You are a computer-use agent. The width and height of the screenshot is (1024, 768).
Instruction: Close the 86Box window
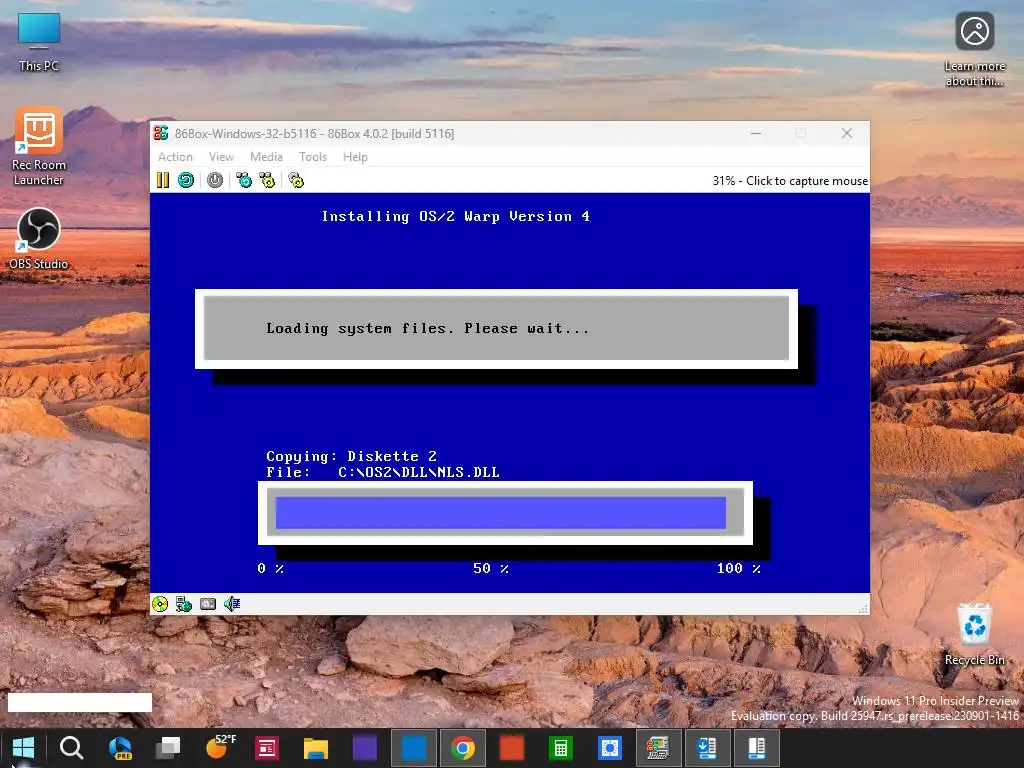[x=847, y=133]
